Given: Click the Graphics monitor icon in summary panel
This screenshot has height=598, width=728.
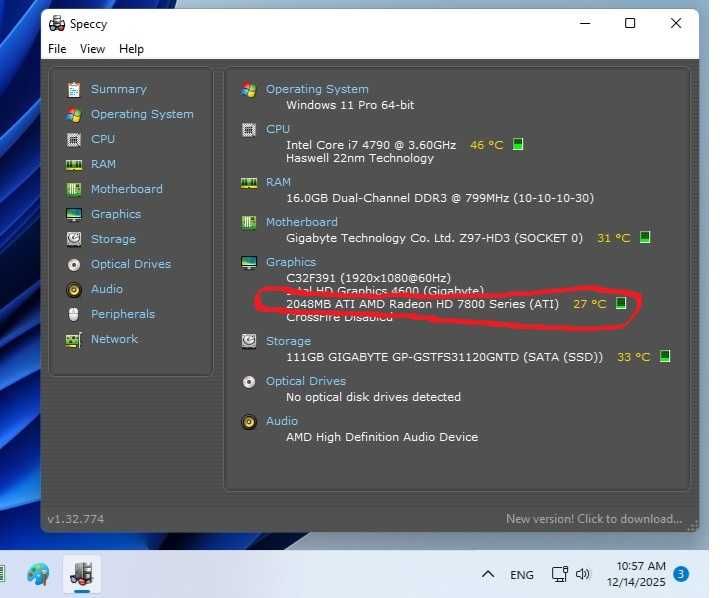Looking at the screenshot, I should [x=249, y=263].
